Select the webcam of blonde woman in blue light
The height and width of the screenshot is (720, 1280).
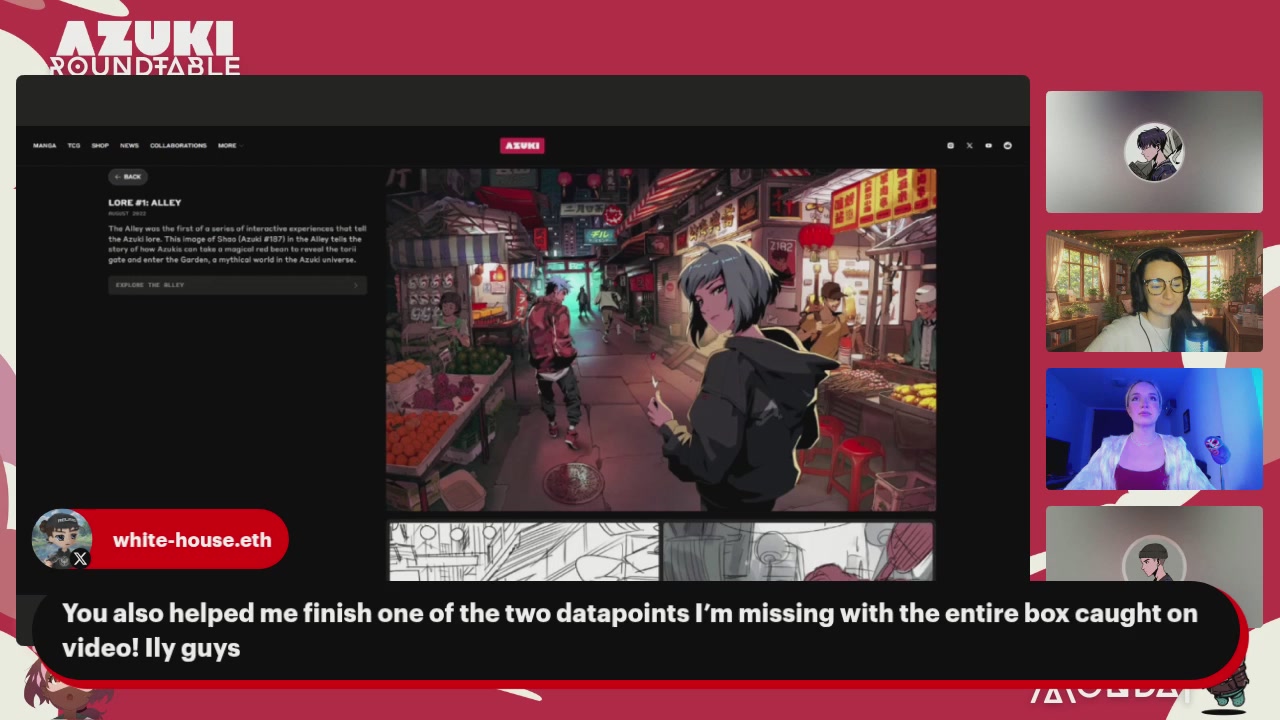(x=1154, y=429)
